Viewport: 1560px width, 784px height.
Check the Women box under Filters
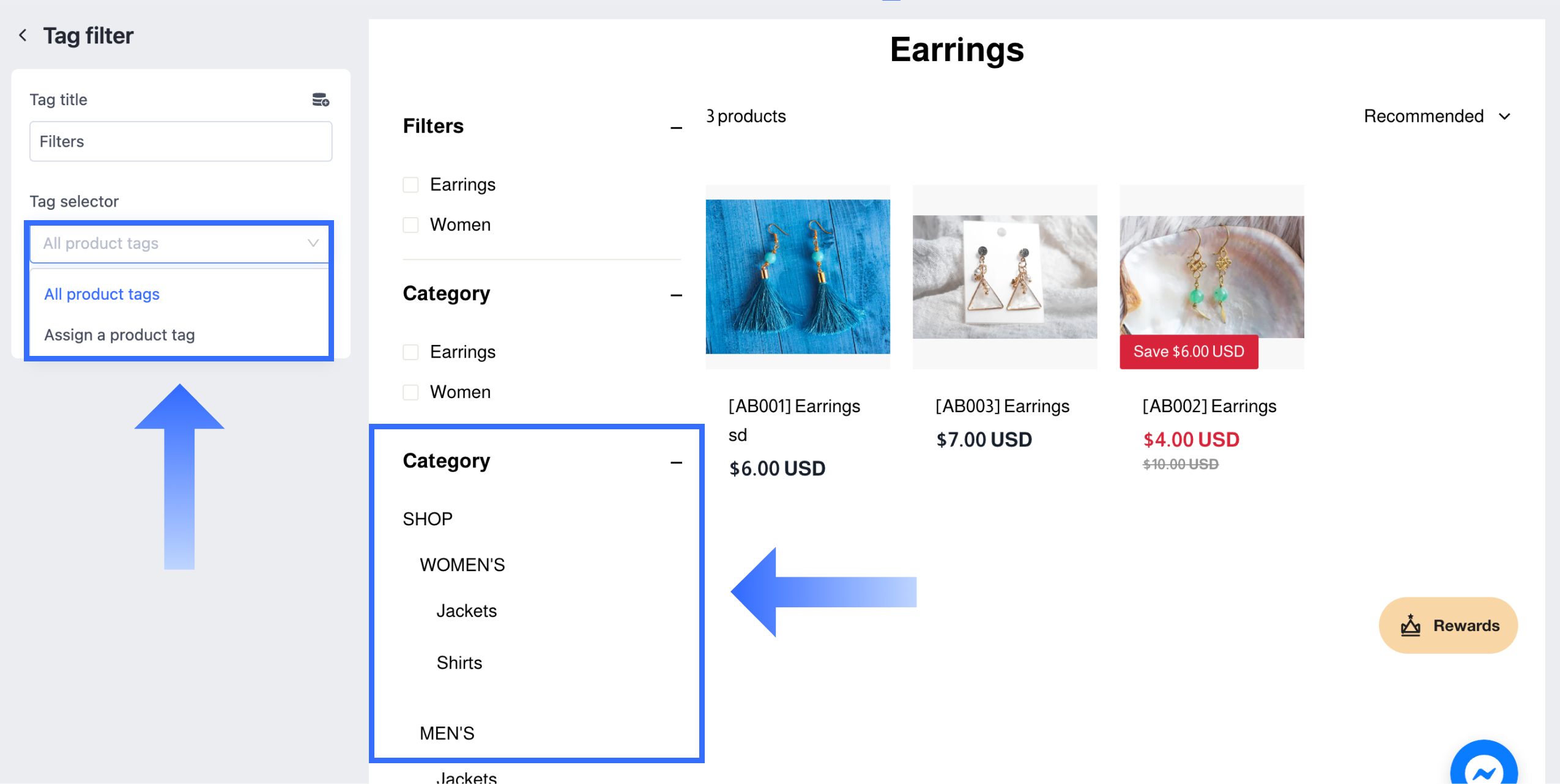410,225
